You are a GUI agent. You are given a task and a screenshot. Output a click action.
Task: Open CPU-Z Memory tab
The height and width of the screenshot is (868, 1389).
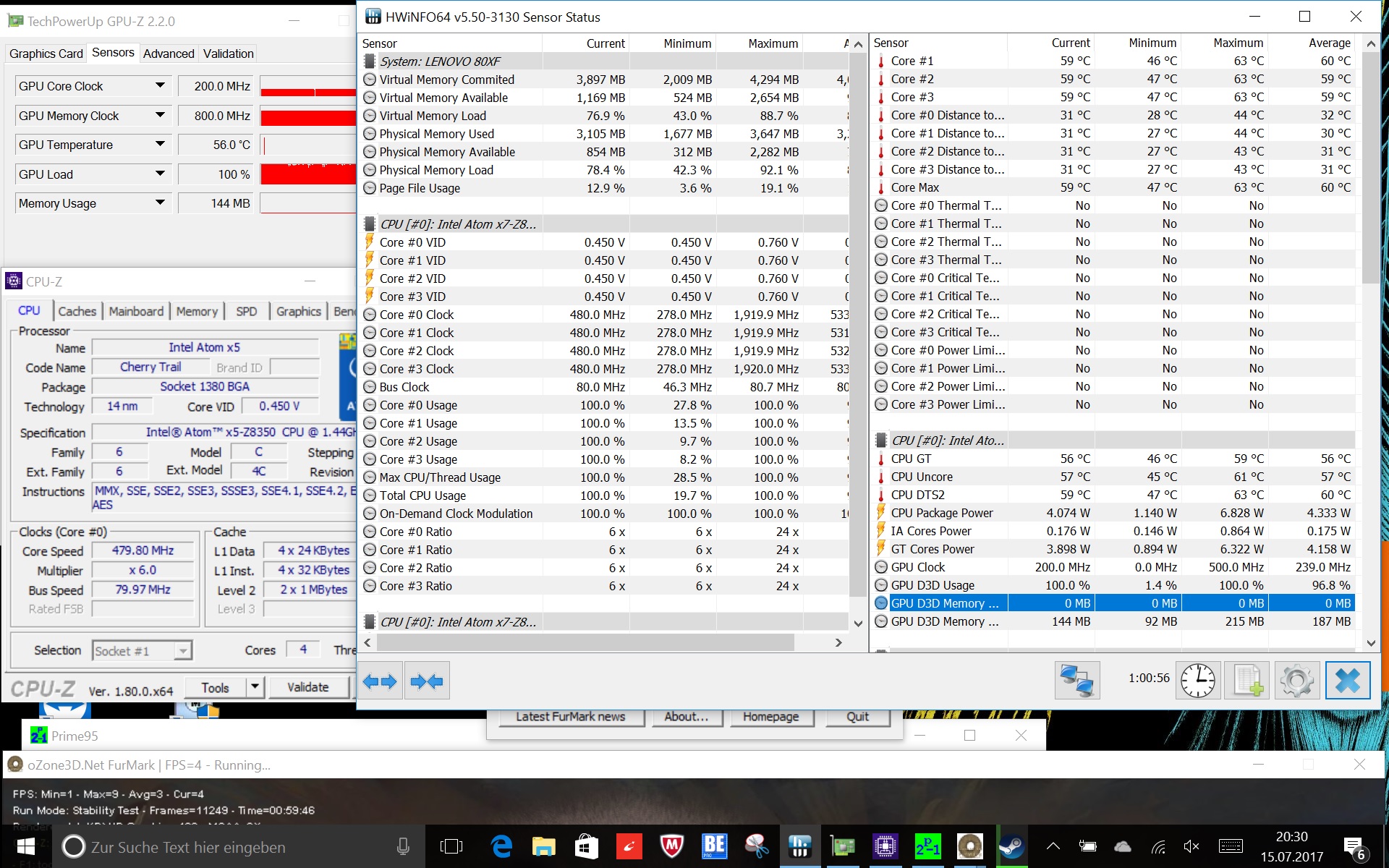click(x=197, y=311)
